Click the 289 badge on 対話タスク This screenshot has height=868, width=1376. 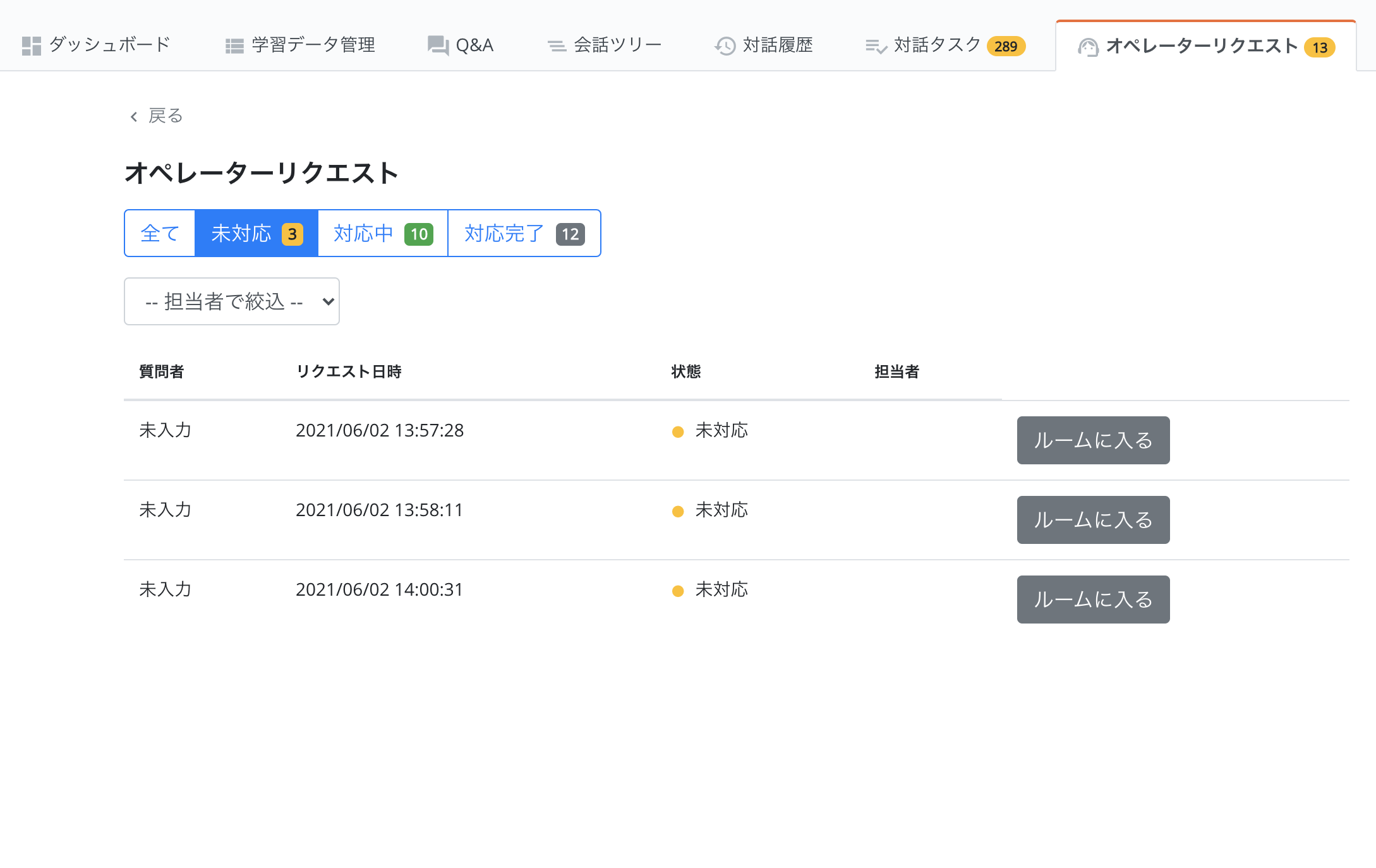pos(1006,46)
